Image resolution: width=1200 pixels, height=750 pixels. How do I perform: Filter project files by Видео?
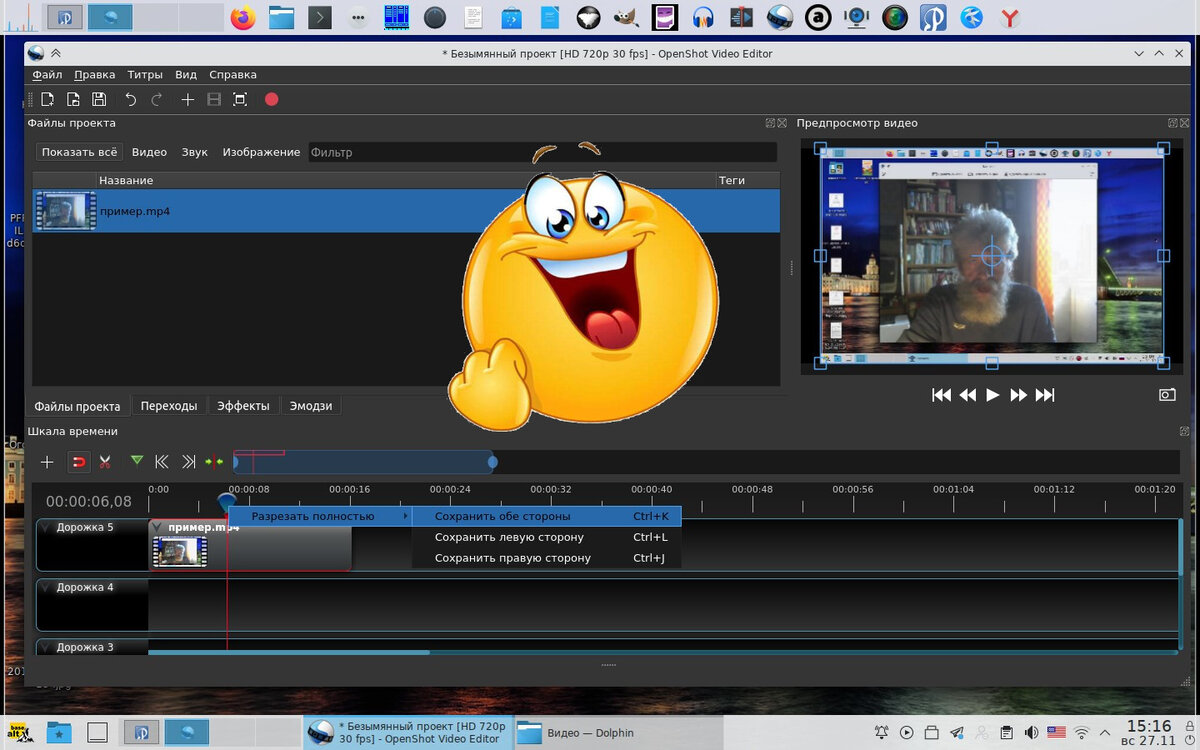coord(149,152)
